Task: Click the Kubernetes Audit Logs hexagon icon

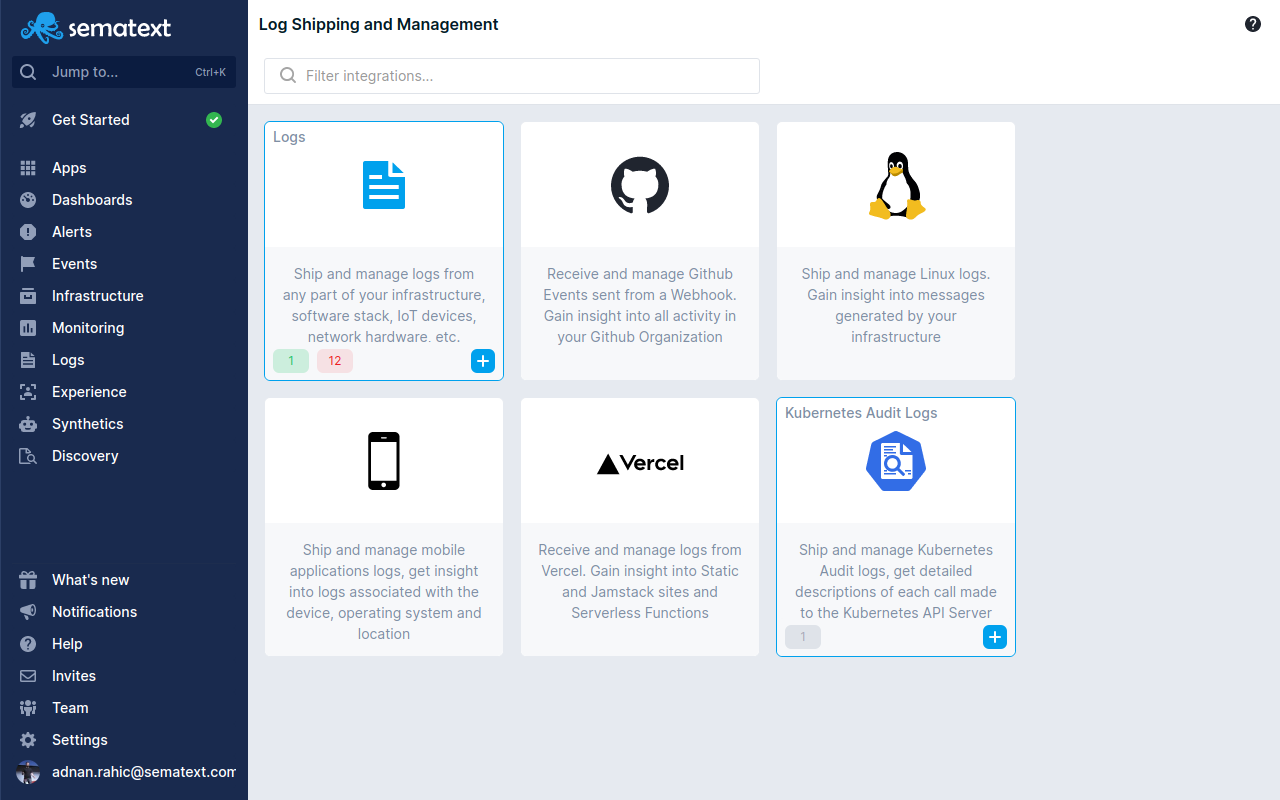Action: 896,461
